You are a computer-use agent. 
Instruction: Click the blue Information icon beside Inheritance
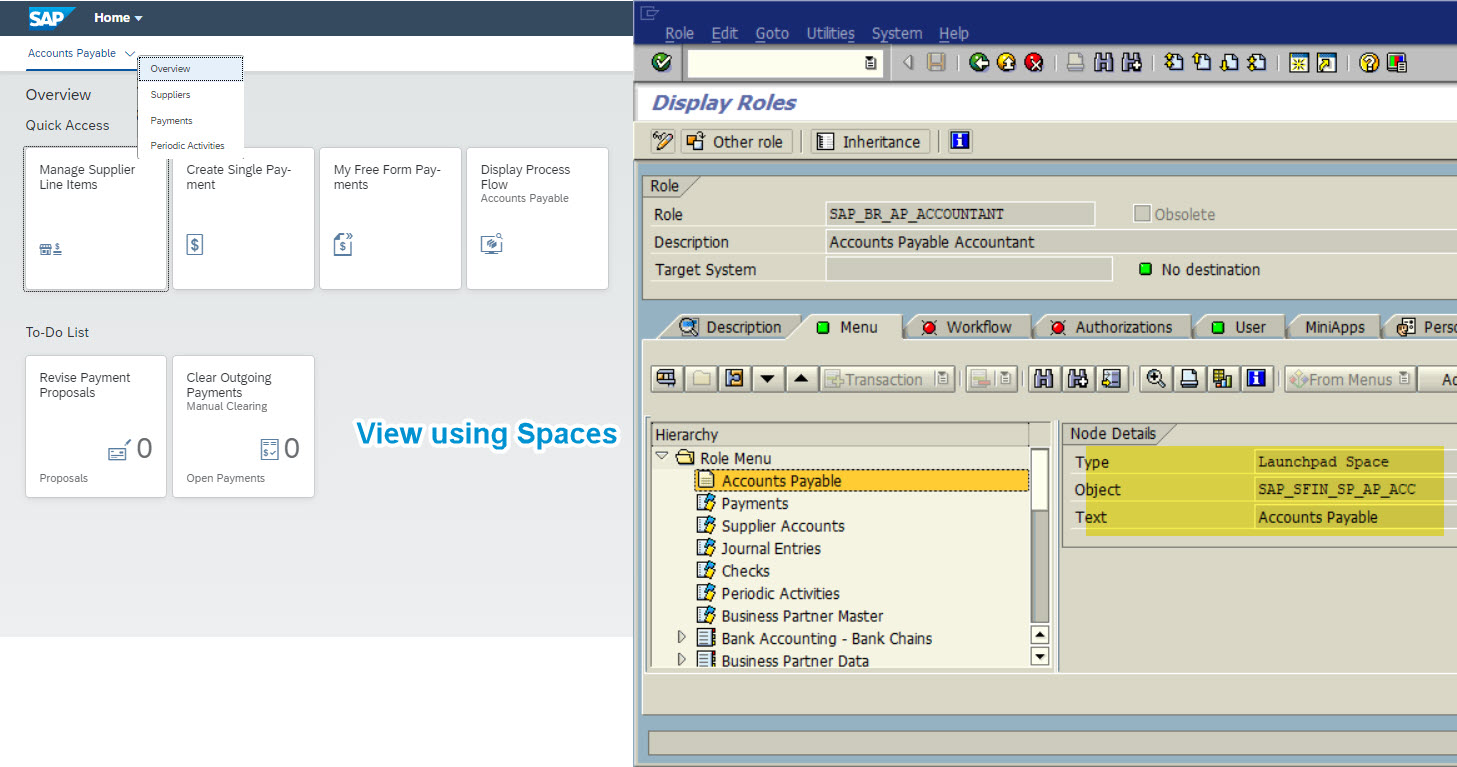tap(960, 142)
